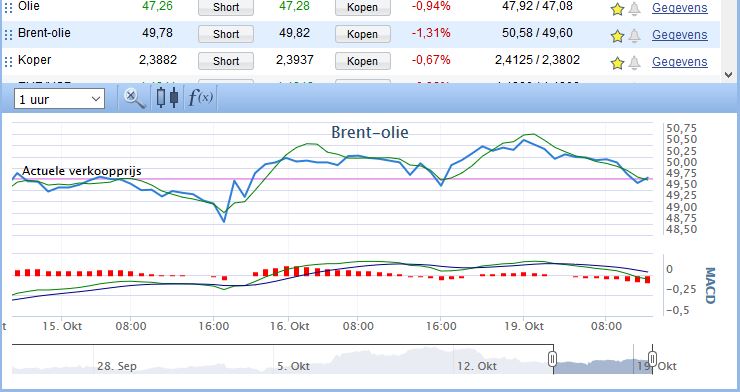740x392 pixels.
Task: Click right range handle of chart navigator
Action: pyautogui.click(x=652, y=359)
